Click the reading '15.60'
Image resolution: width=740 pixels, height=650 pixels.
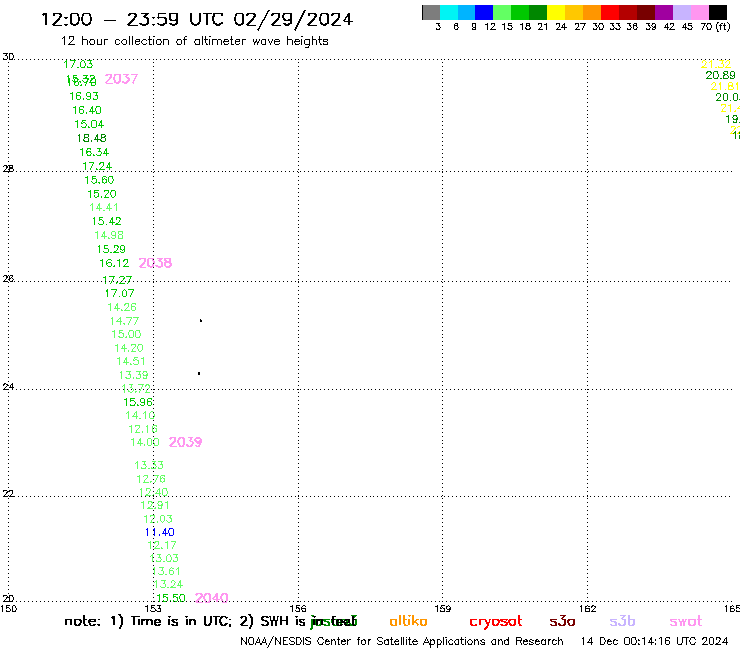click(x=99, y=180)
